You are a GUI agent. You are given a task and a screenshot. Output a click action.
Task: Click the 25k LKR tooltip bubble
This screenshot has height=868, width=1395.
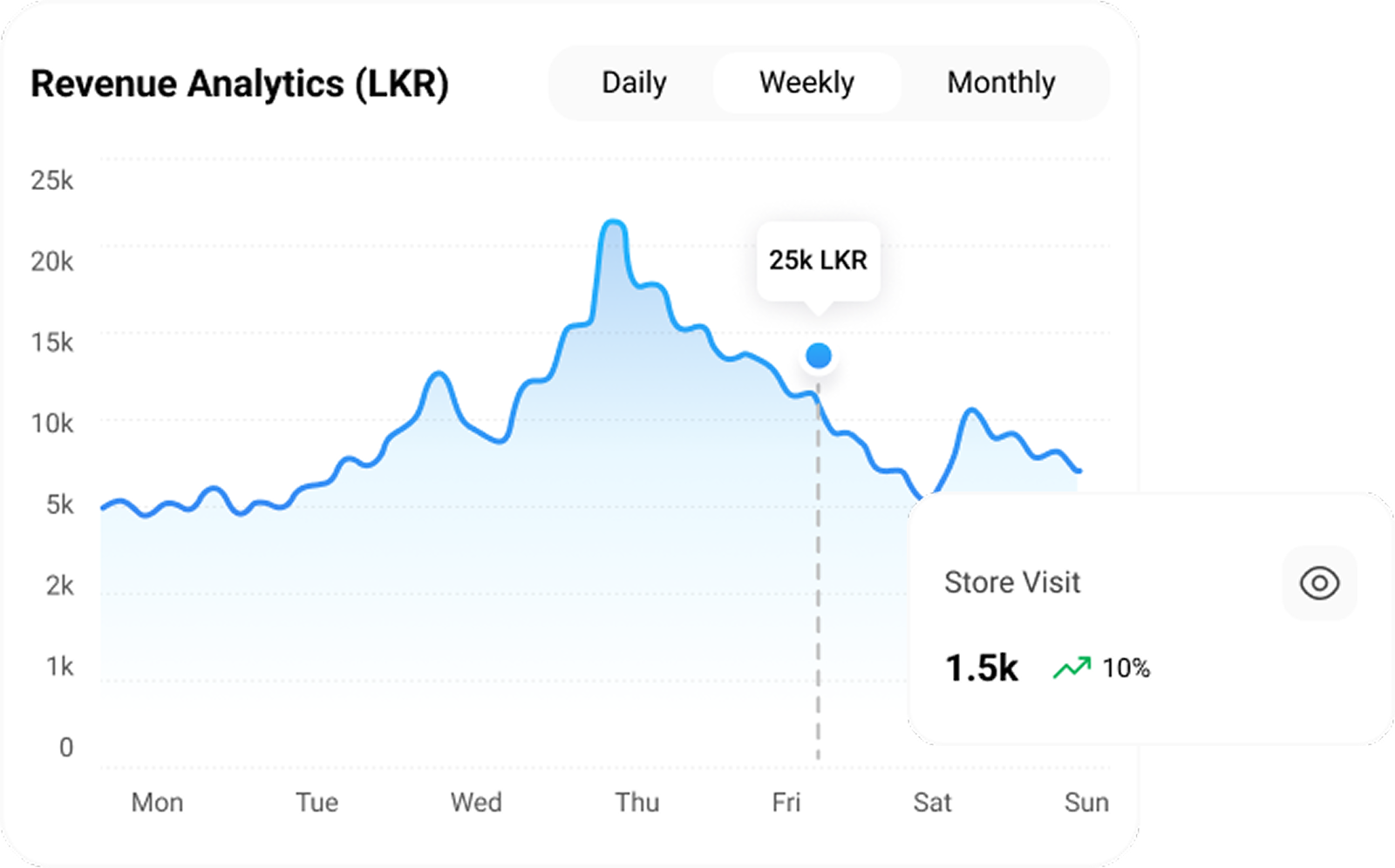(818, 260)
